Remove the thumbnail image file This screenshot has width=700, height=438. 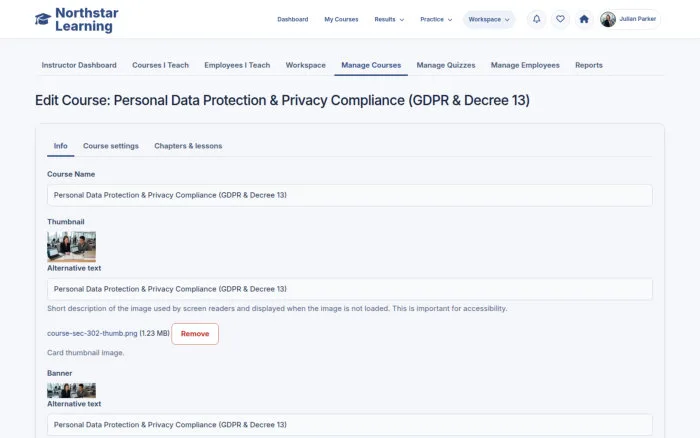coord(195,334)
